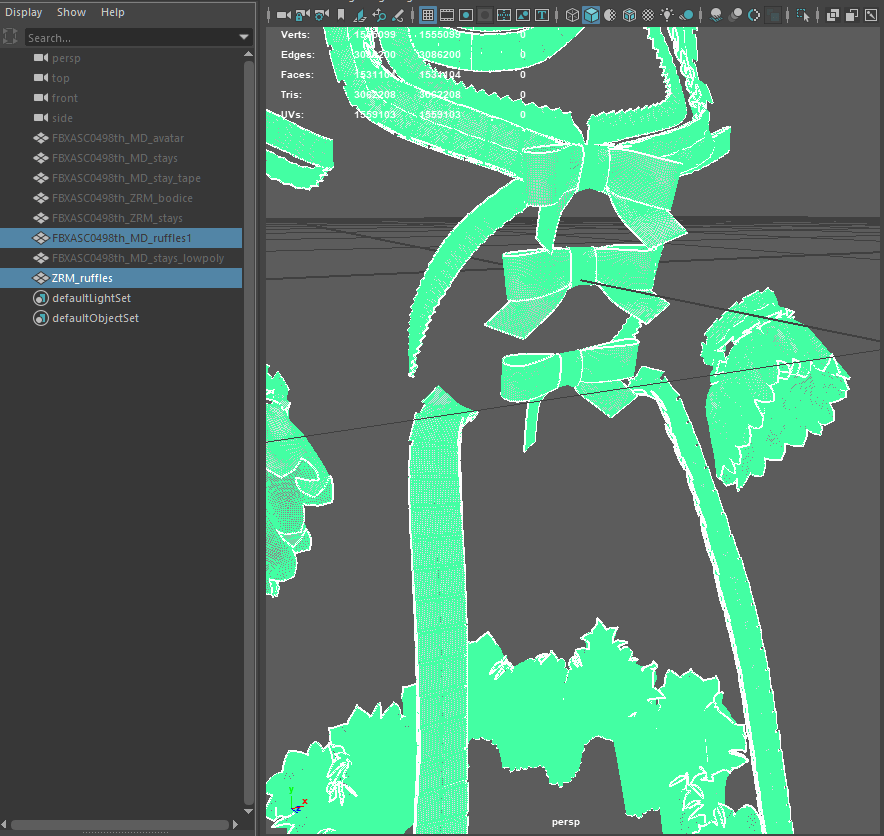Viewport: 884px width, 836px height.
Task: Select defaultLightSet in the Outliner
Action: point(91,298)
